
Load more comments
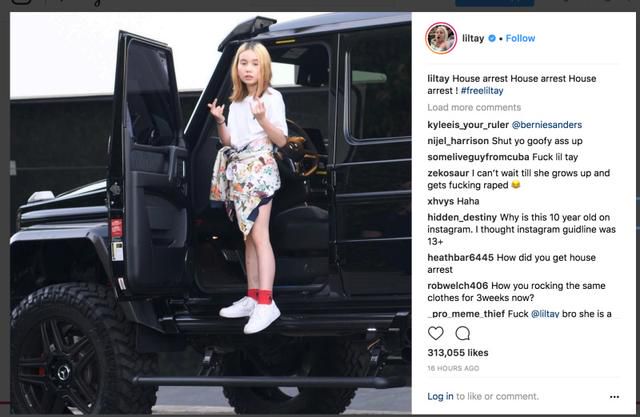click(474, 107)
